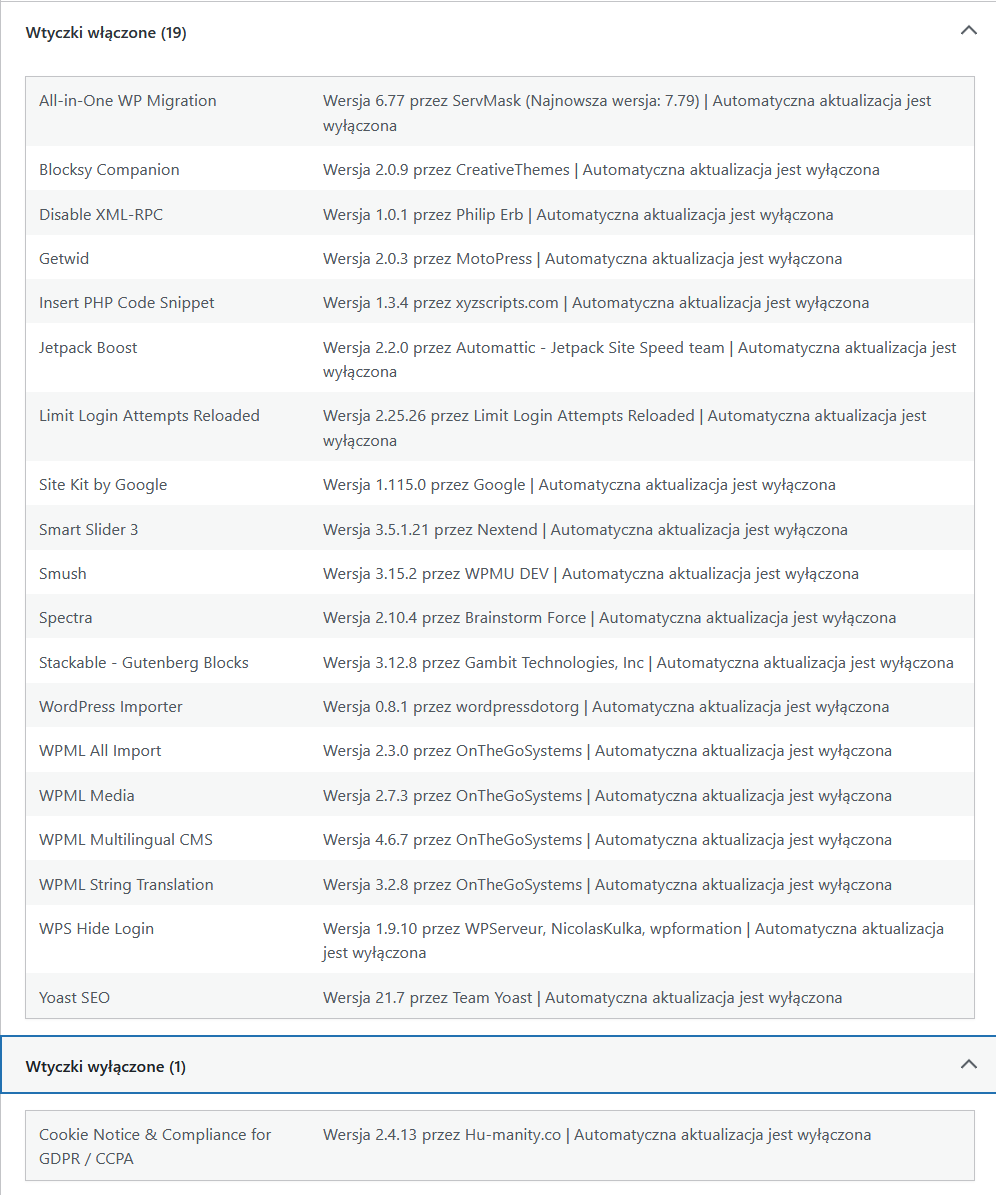Select the Cookie Notice & Compliance plugin name

[x=155, y=1146]
